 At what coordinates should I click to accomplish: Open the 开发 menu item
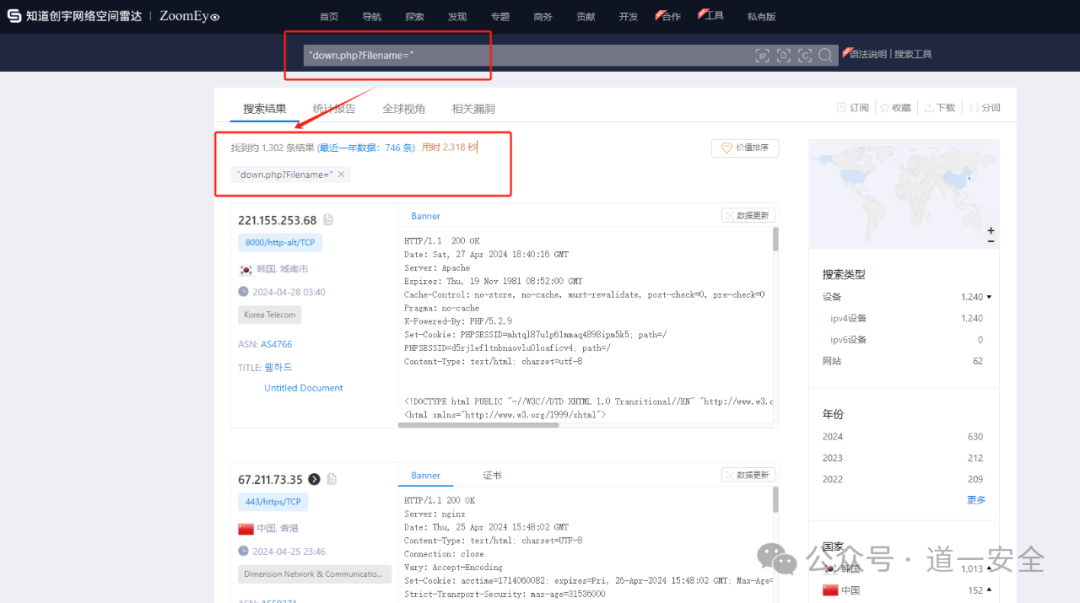[x=627, y=17]
